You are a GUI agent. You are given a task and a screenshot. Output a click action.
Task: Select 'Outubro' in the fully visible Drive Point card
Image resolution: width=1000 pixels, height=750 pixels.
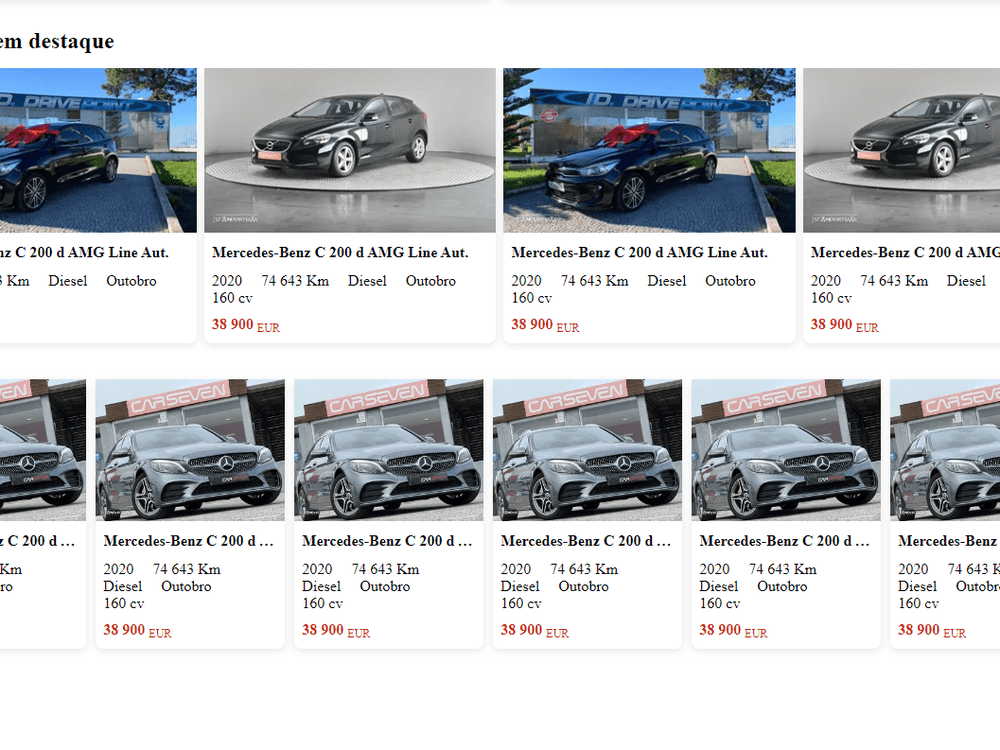(x=730, y=281)
